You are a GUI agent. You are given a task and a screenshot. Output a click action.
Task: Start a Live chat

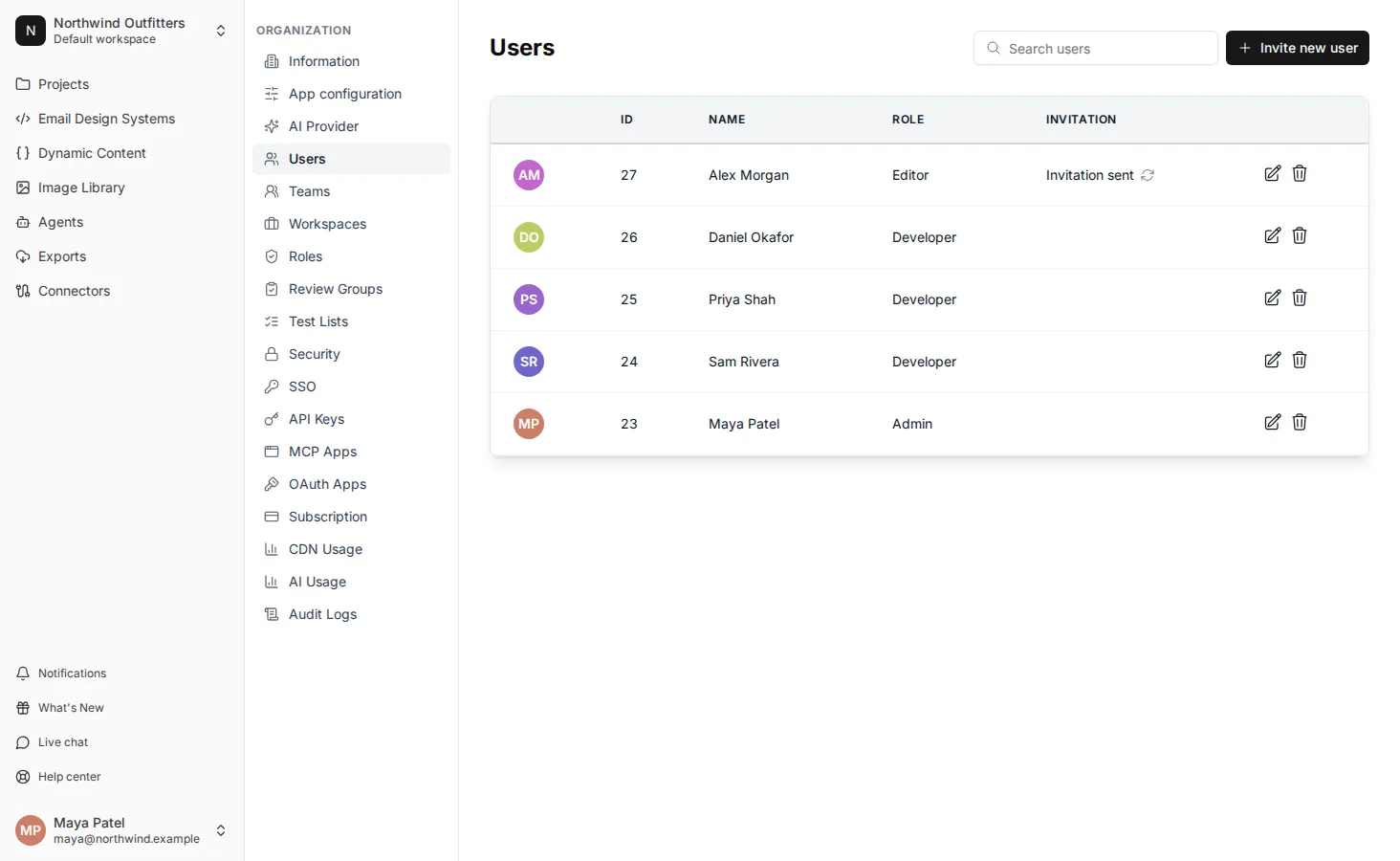click(x=122, y=742)
